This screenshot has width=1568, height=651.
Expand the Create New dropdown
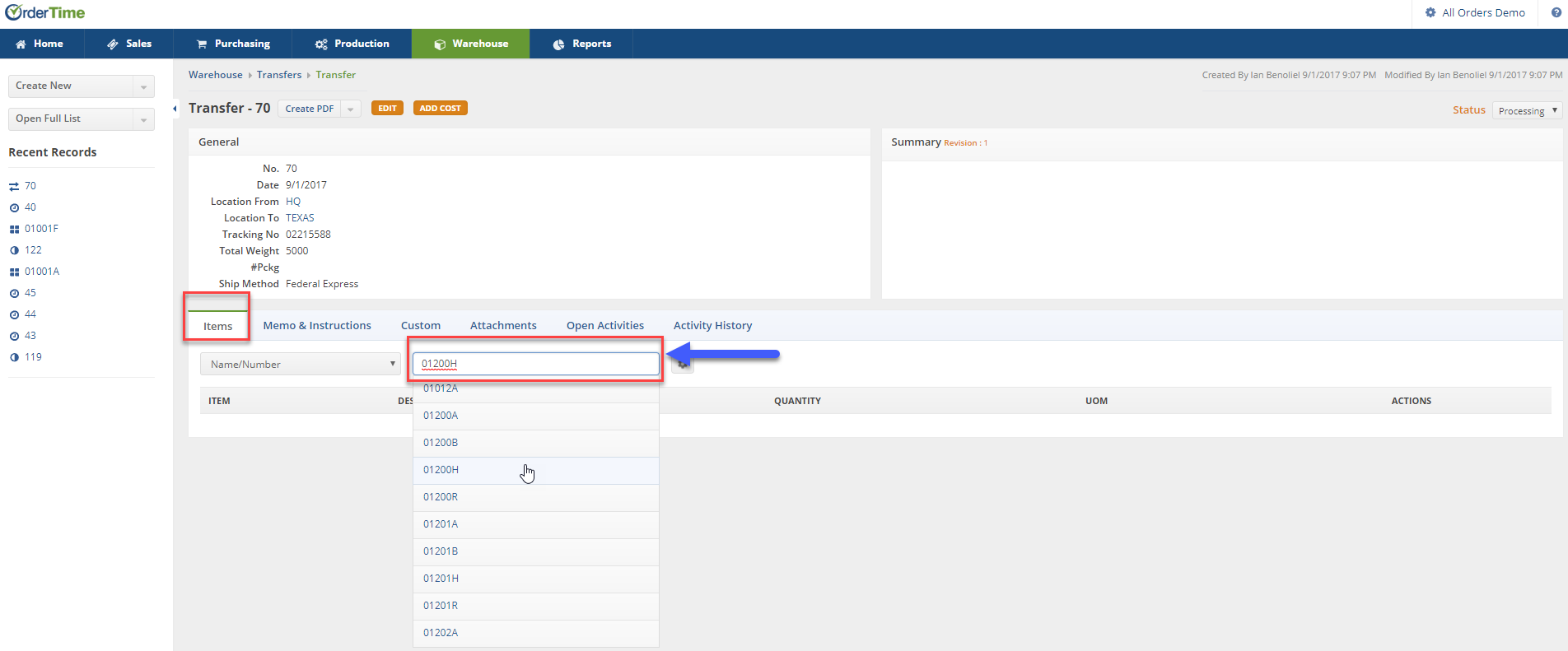pyautogui.click(x=143, y=86)
